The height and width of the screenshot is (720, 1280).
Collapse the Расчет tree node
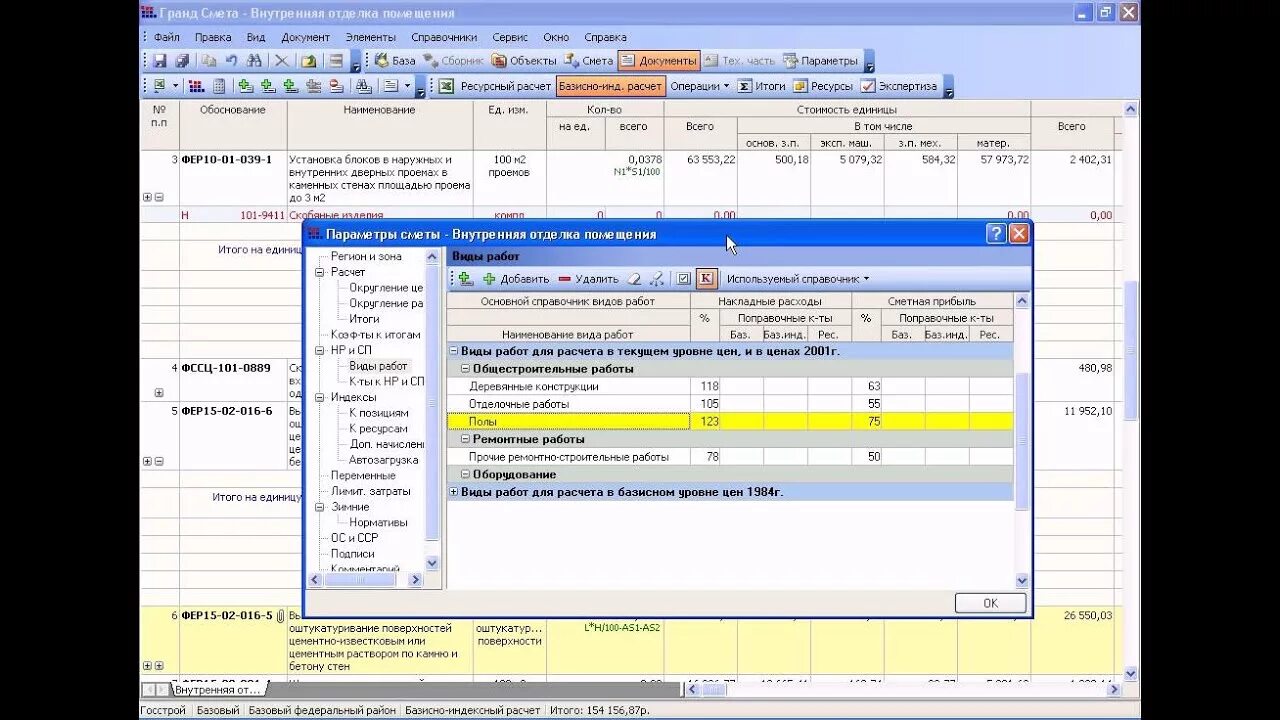[320, 272]
